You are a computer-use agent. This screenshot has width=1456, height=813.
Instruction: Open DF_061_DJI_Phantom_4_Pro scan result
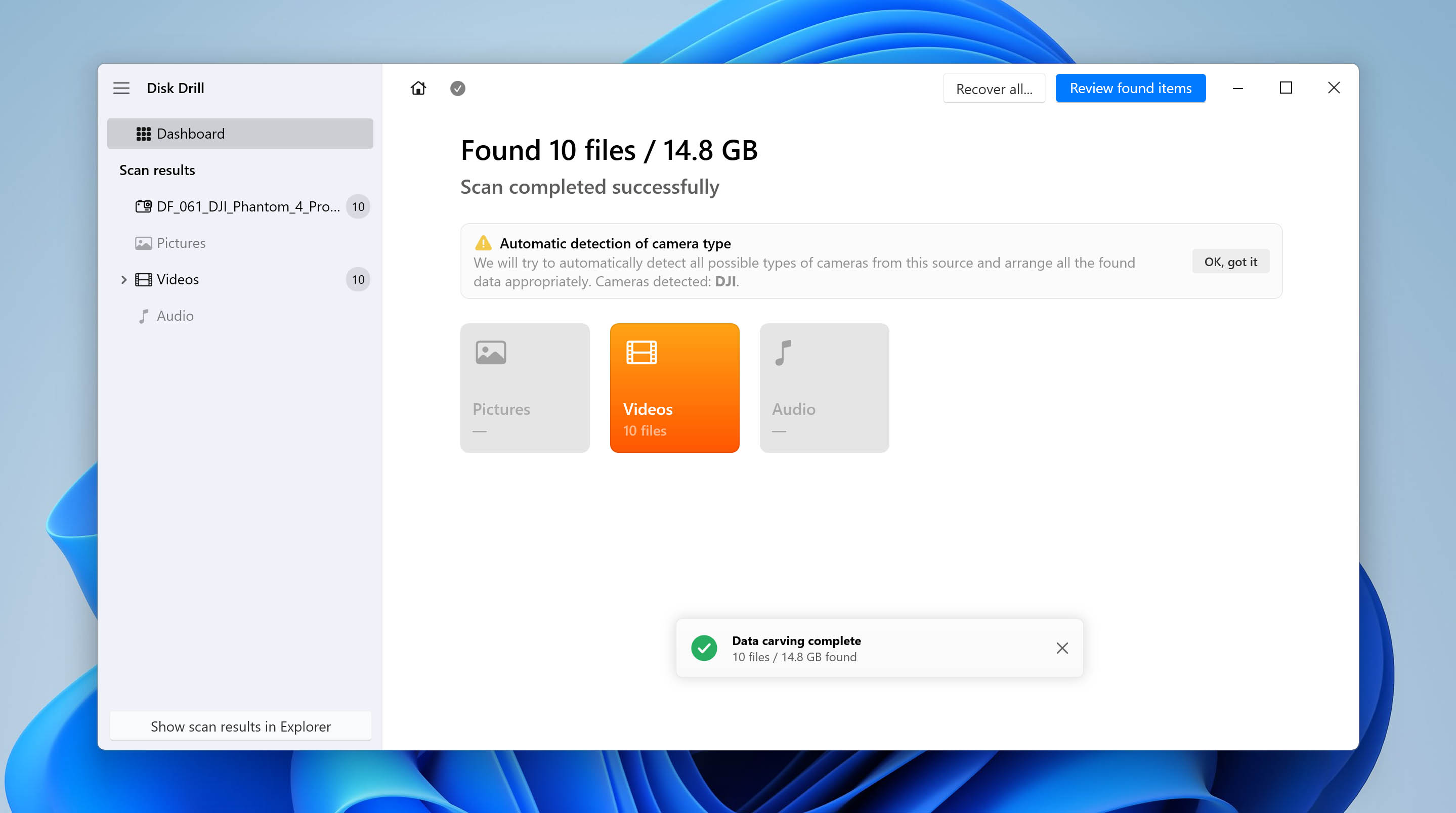[x=240, y=206]
